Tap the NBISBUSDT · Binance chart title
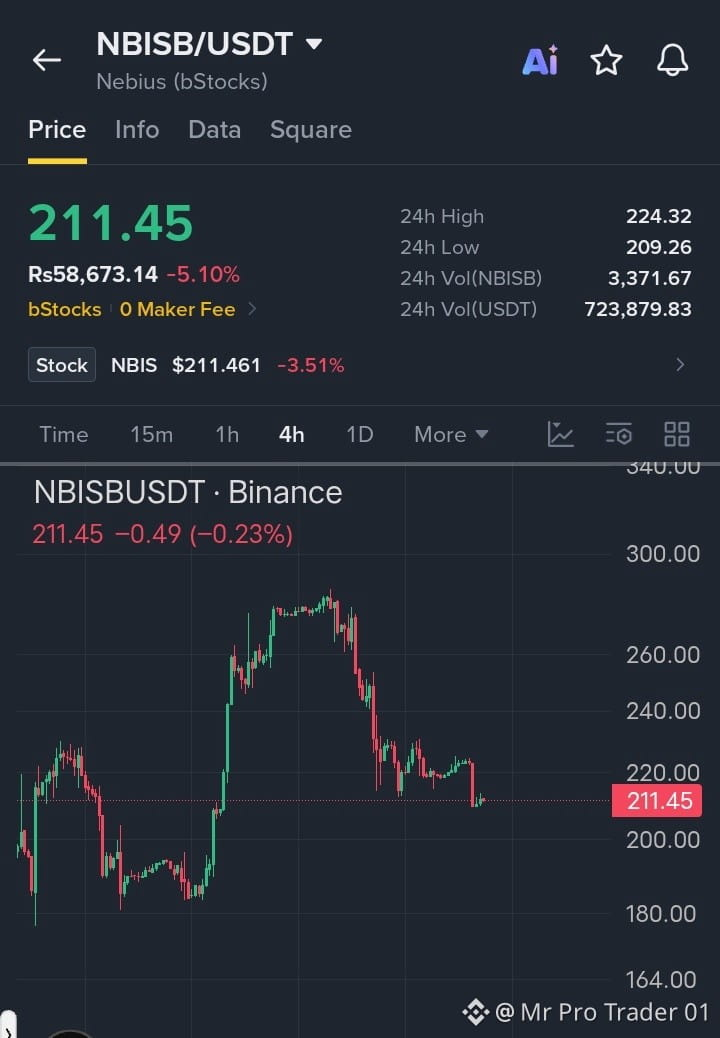720x1038 pixels. click(x=188, y=493)
